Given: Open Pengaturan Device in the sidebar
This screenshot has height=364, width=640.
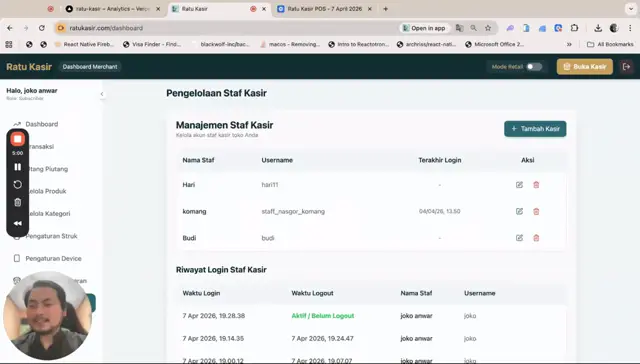Looking at the screenshot, I should (53, 258).
